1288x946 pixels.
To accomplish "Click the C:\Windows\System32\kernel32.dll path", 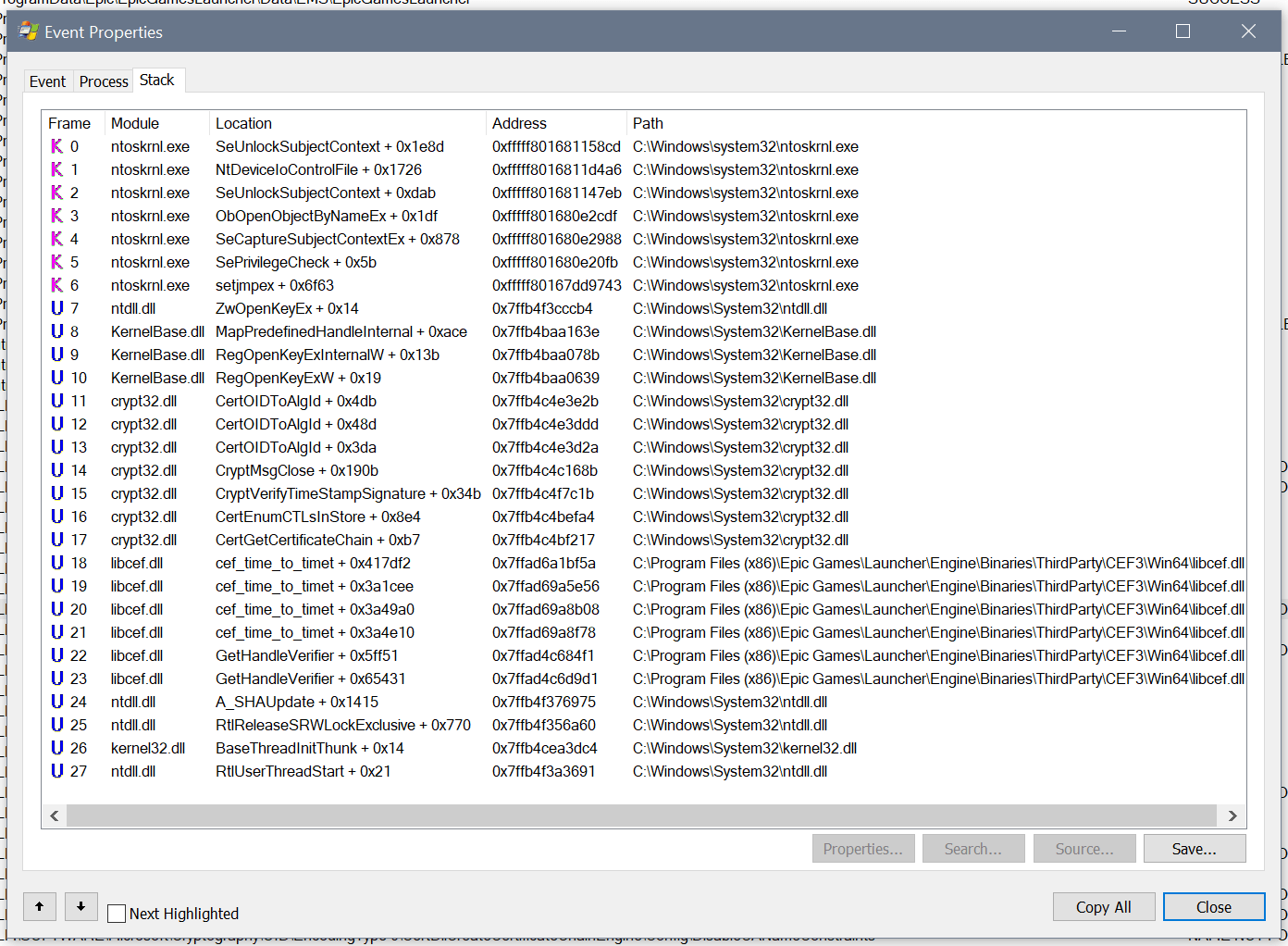I will [745, 748].
